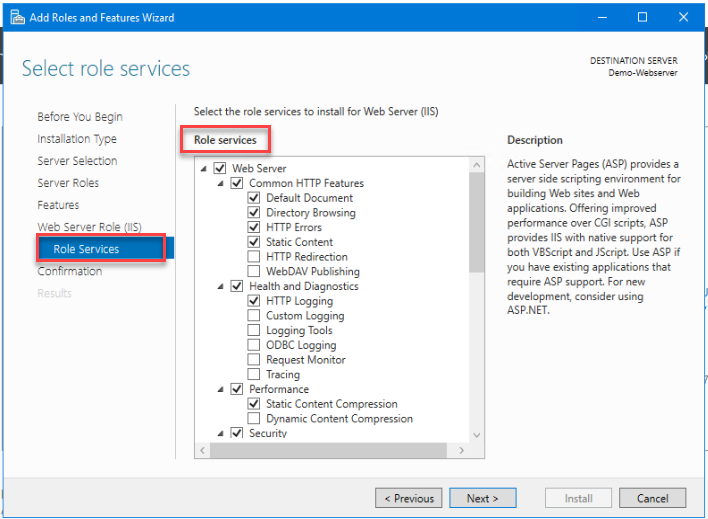This screenshot has height=519, width=708.
Task: Click the horizontal scroll left arrow
Action: [202, 450]
